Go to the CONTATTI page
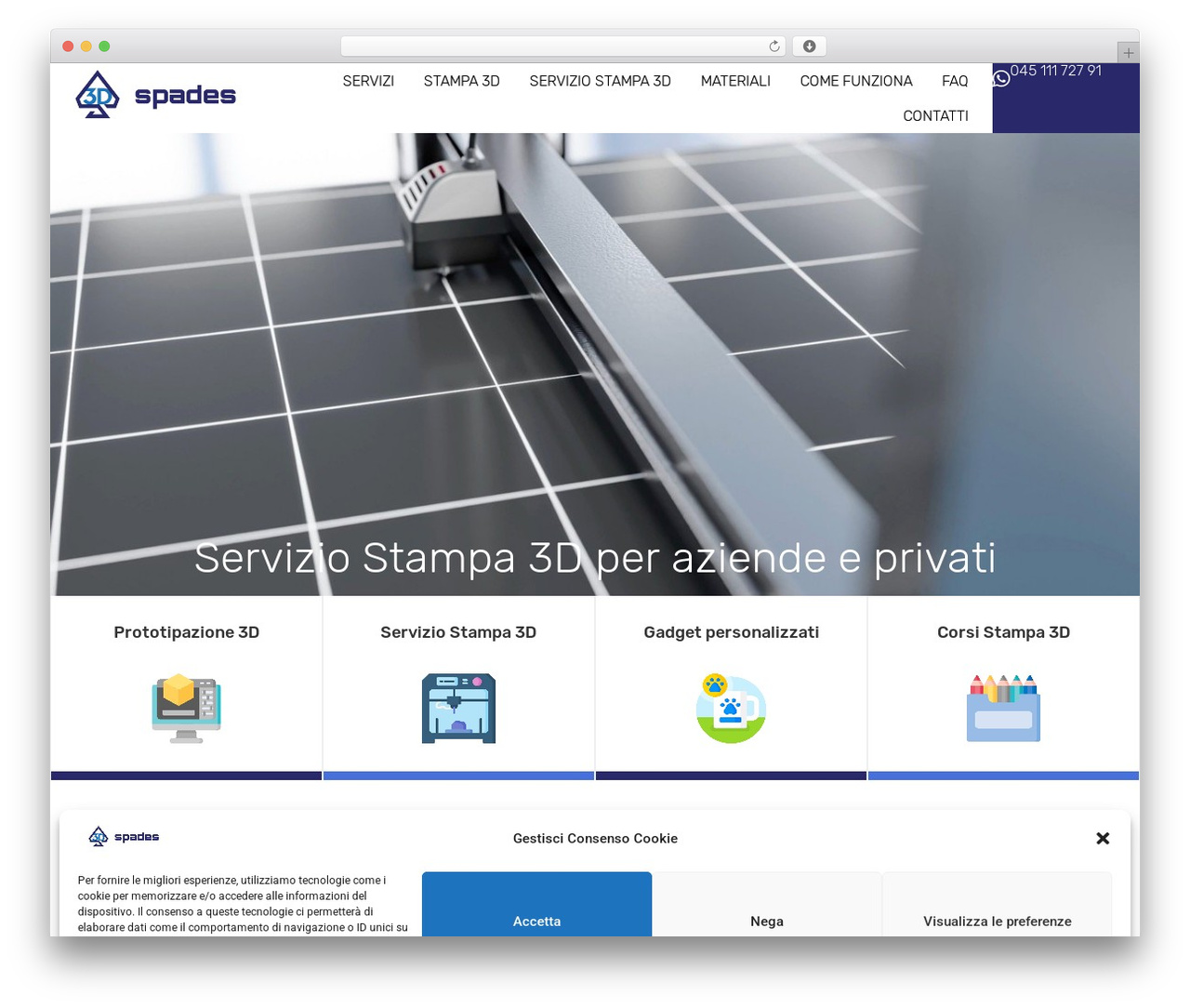Image resolution: width=1190 pixels, height=1008 pixels. 936,115
